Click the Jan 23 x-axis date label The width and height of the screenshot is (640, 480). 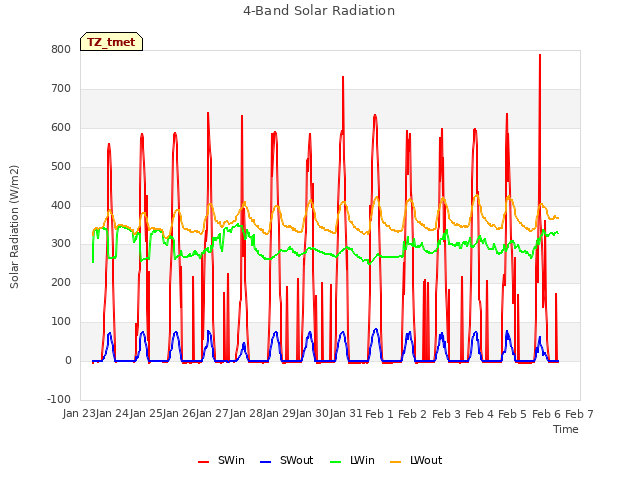(x=78, y=413)
